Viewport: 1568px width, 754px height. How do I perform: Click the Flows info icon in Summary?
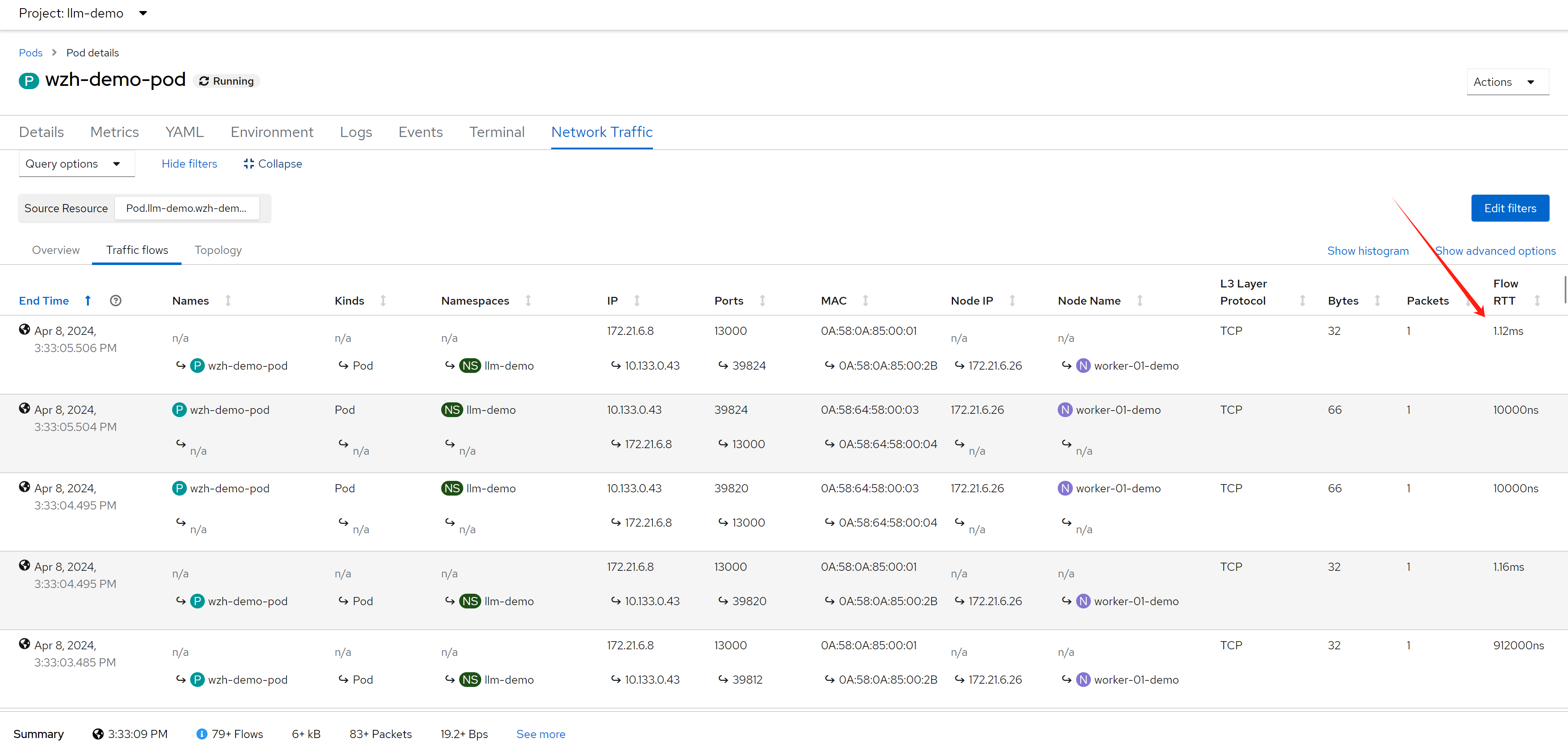(x=202, y=734)
